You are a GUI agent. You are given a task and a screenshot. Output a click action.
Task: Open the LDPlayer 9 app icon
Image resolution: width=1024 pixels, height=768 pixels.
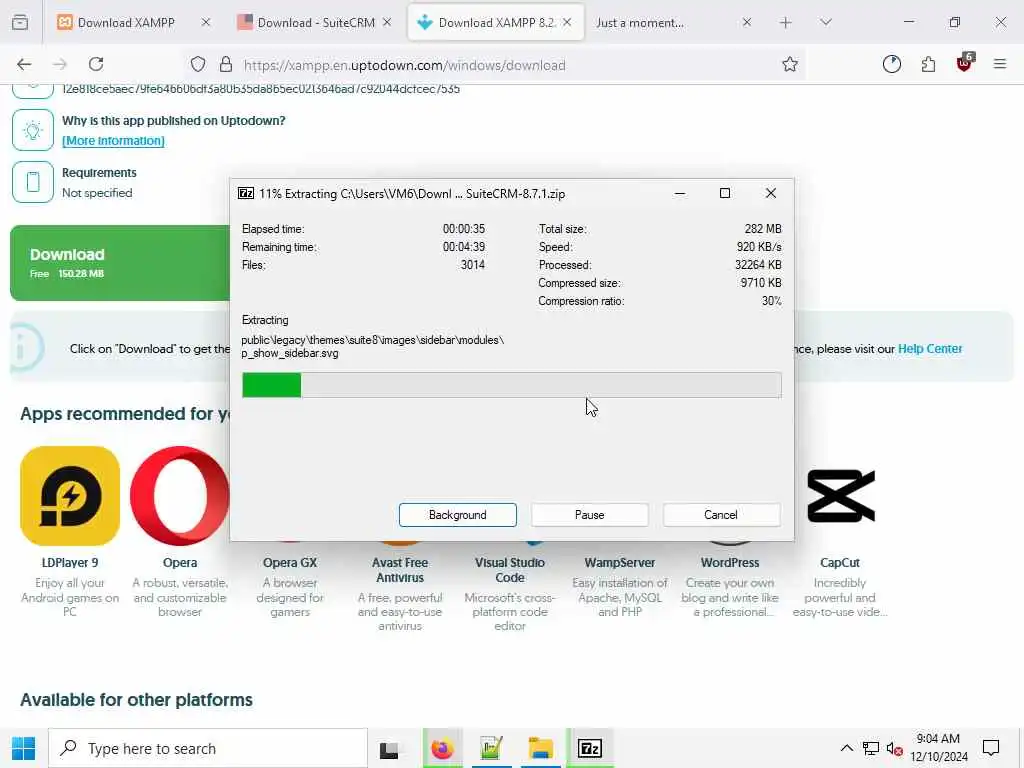(70, 496)
